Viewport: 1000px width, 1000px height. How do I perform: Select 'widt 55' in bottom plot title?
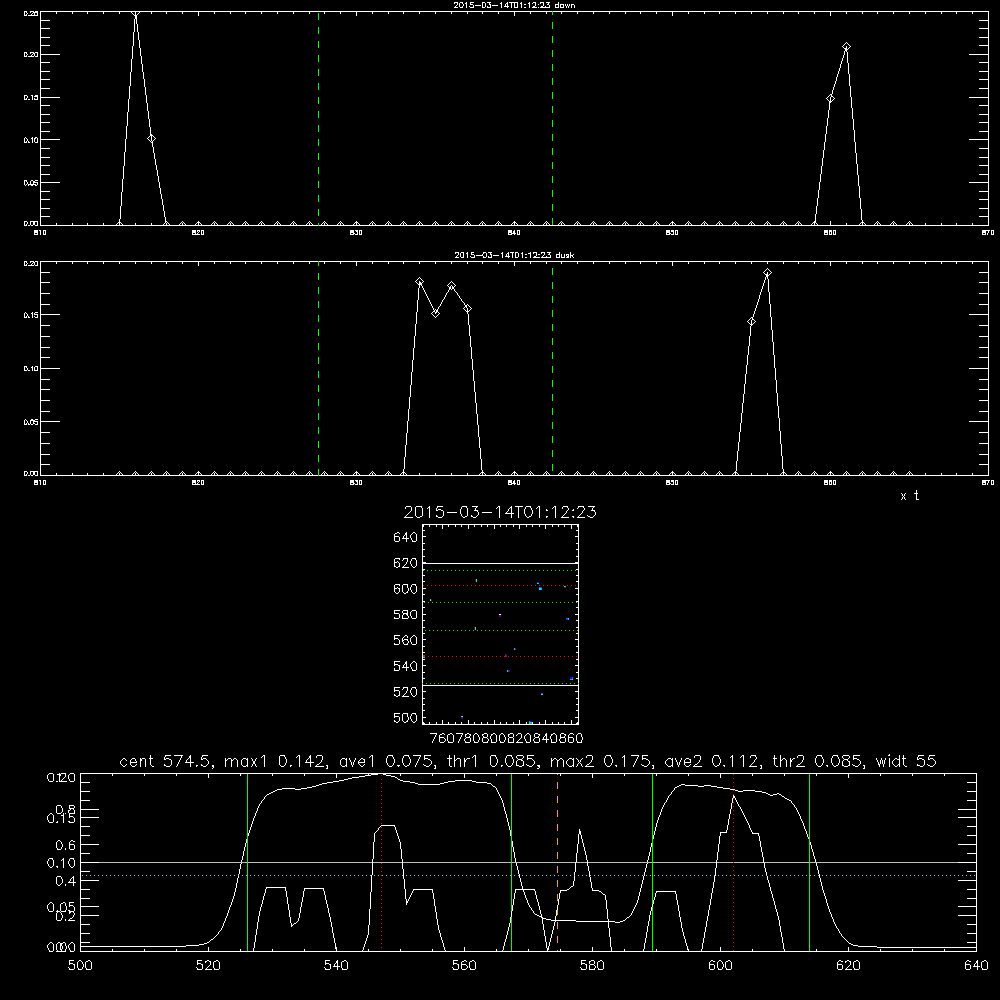tap(906, 761)
